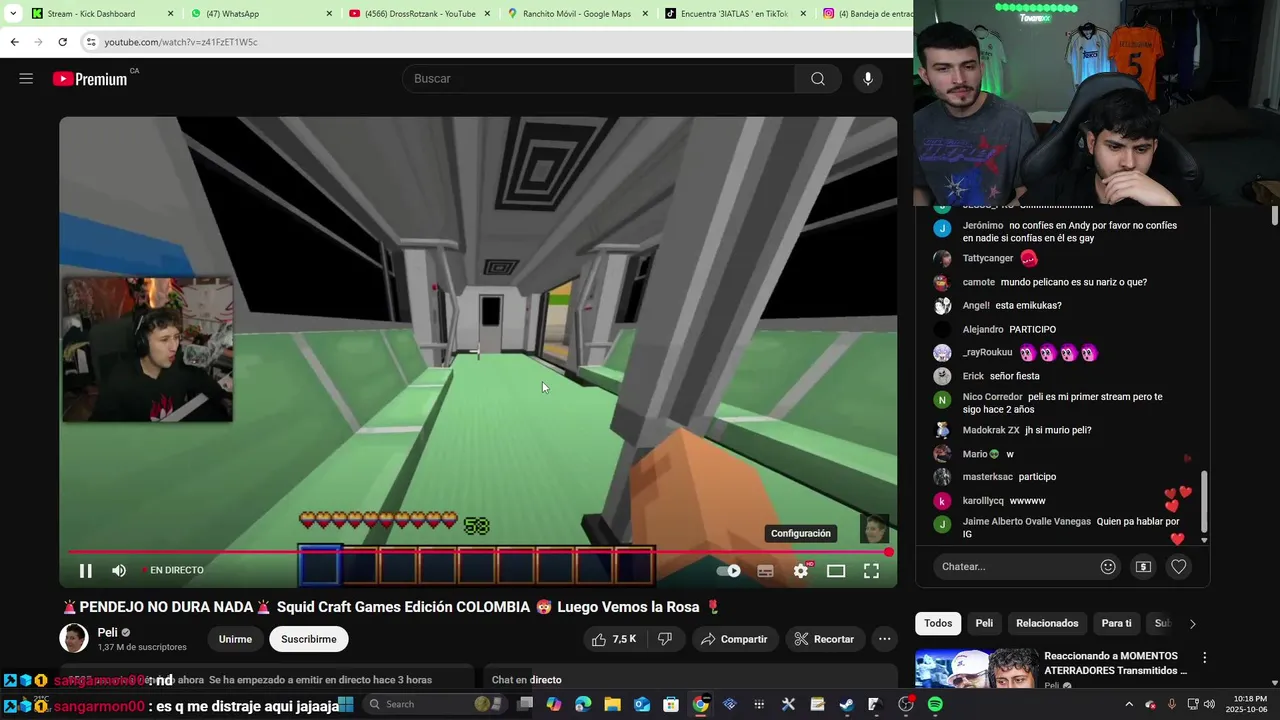Toggle subtitles in the player

tap(766, 571)
